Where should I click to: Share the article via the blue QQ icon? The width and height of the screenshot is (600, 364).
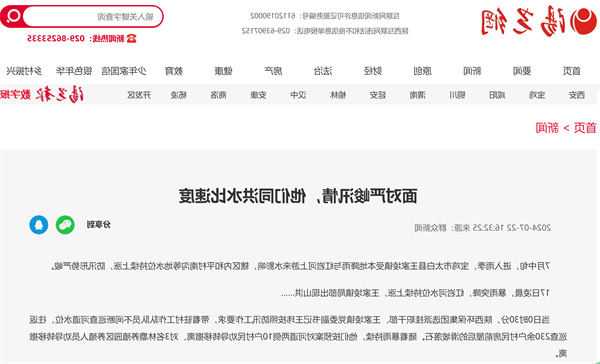[39, 225]
